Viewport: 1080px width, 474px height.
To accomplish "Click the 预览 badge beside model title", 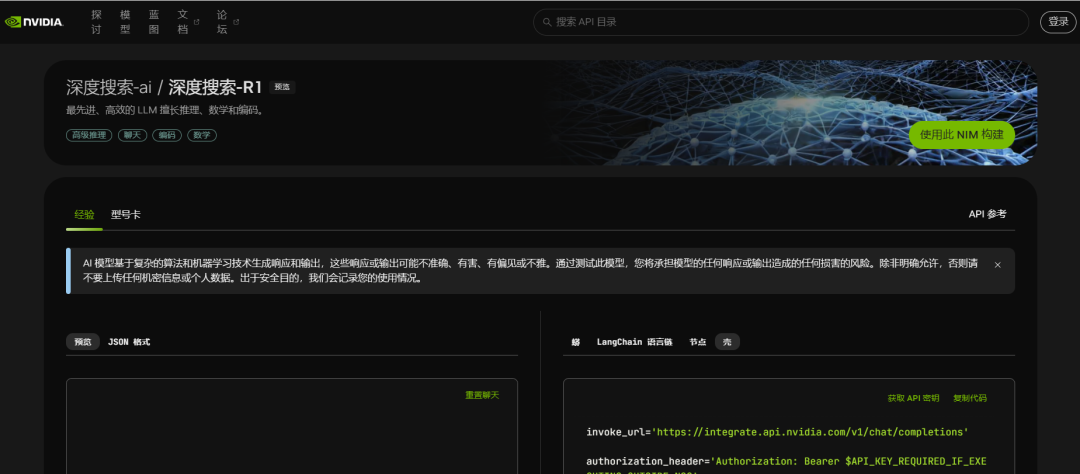I will pos(282,87).
